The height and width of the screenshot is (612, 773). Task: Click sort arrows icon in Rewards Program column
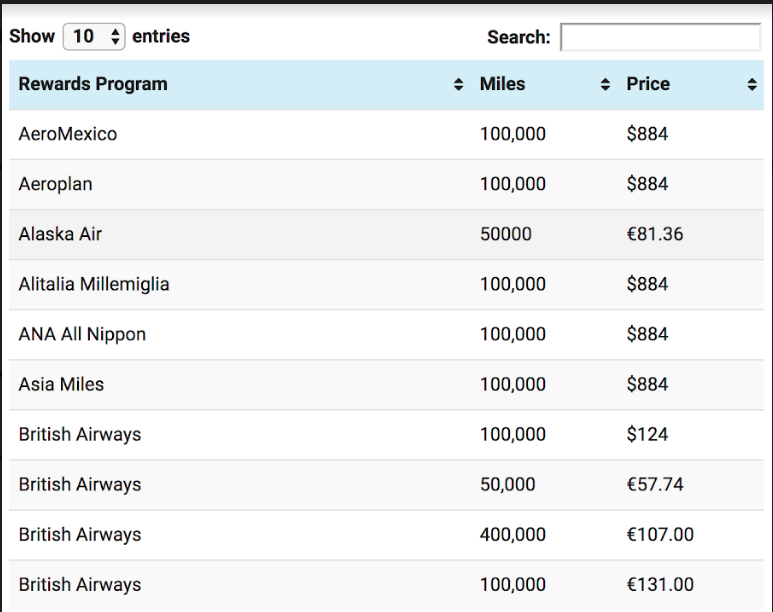(x=458, y=84)
